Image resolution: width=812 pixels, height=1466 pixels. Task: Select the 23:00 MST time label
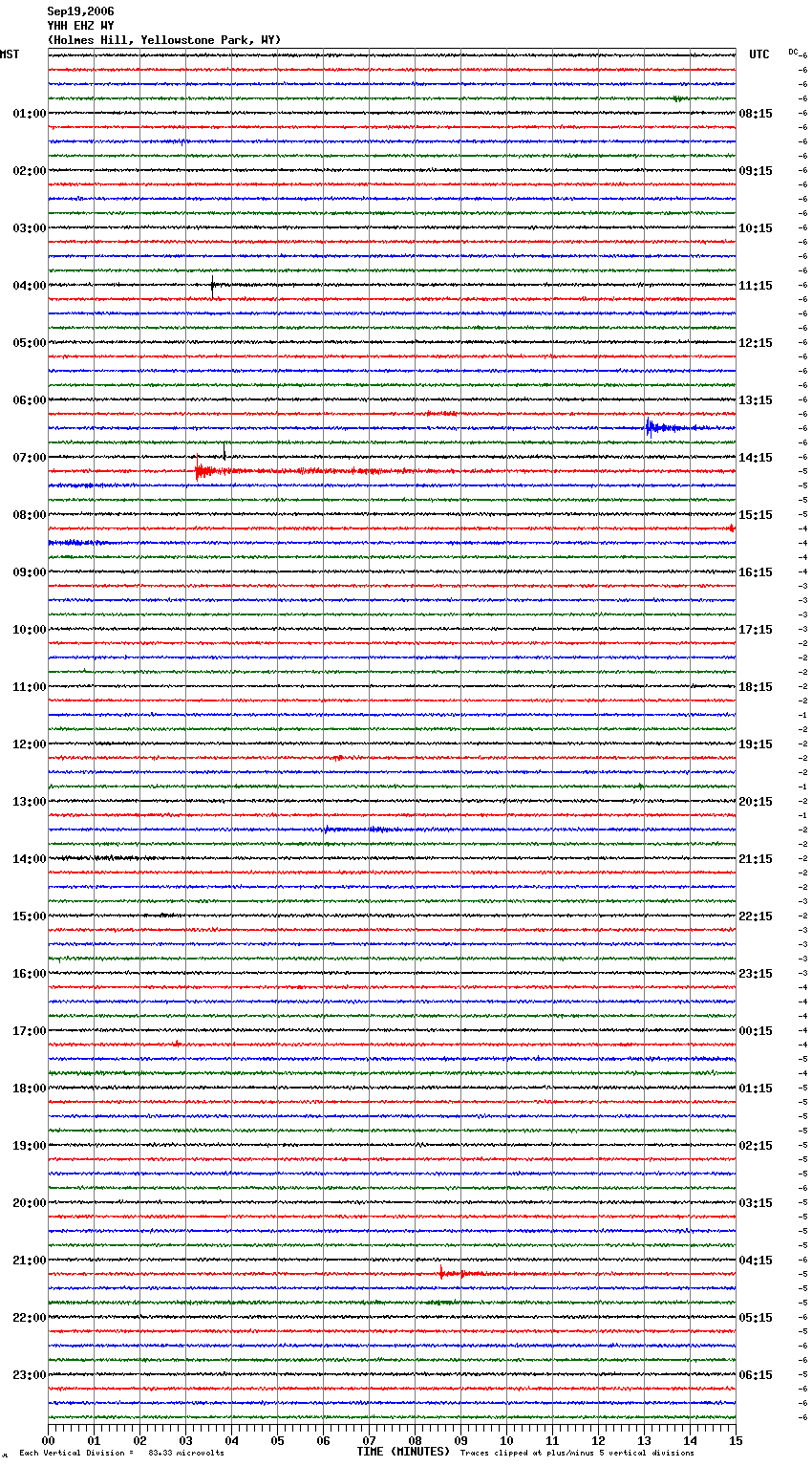coord(30,1375)
